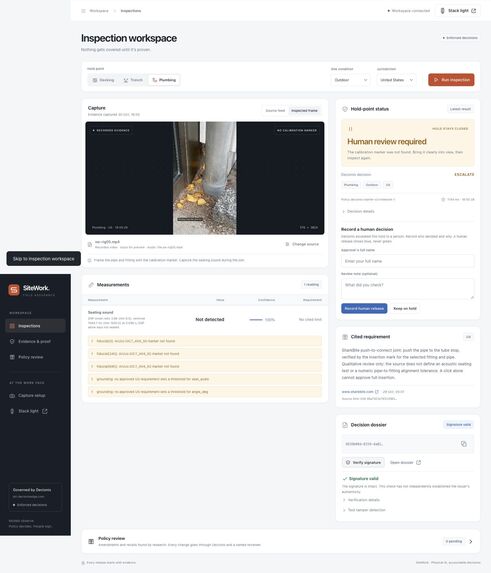Viewport: 491px width, 573px height.
Task: Open Capture setup in the sidebar
Action: pyautogui.click(x=35, y=395)
